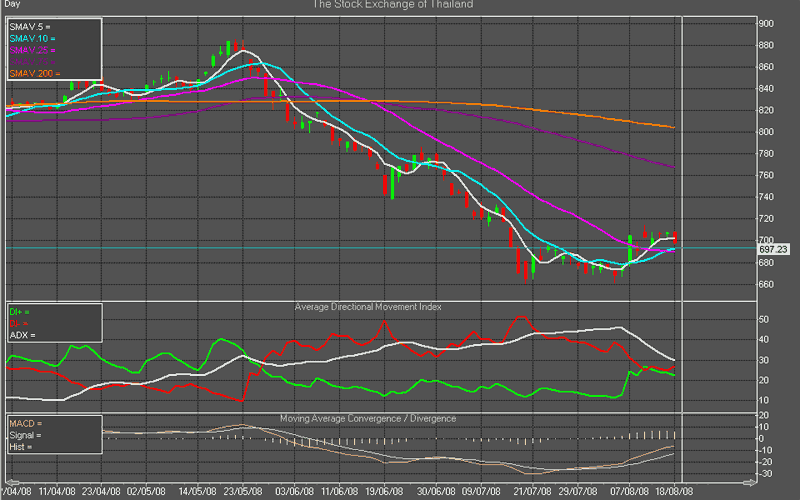Click the 840 price axis label

pos(766,88)
